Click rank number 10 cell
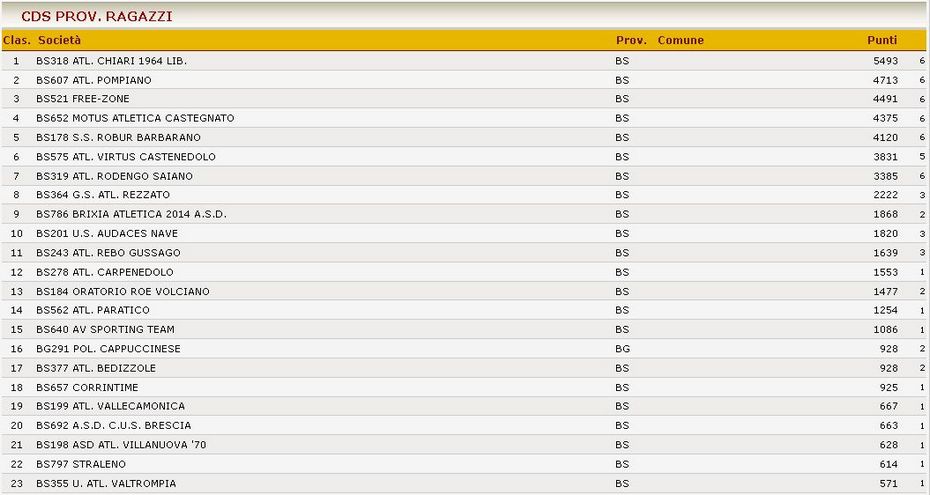 [17, 234]
